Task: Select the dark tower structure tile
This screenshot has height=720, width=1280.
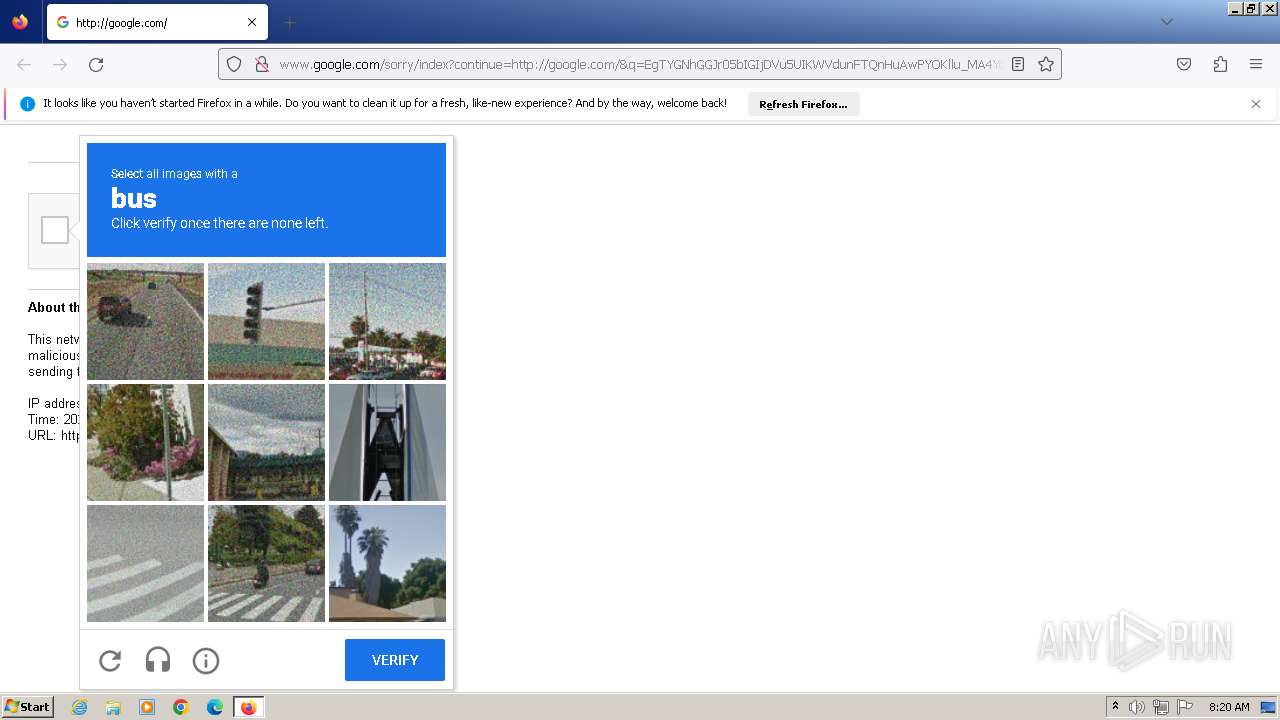Action: pyautogui.click(x=387, y=442)
